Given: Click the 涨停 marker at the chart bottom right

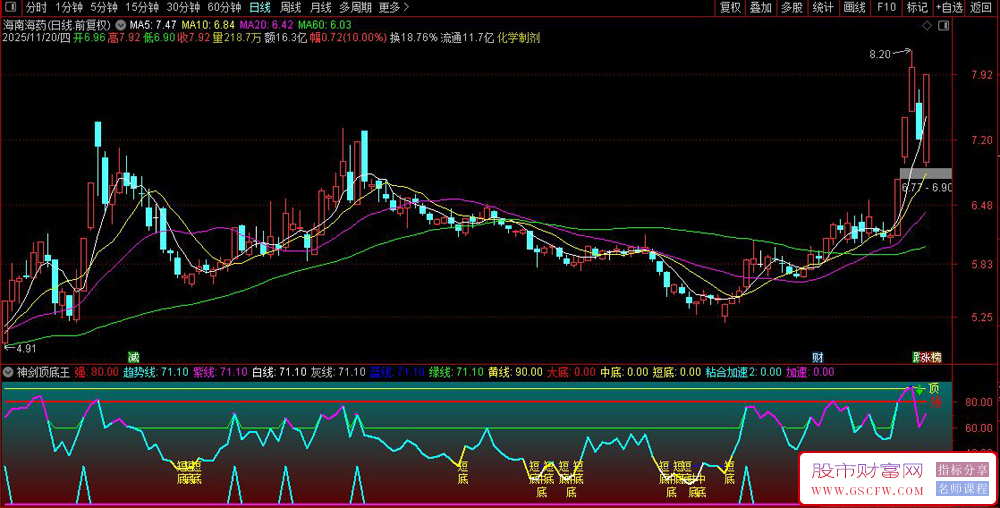Looking at the screenshot, I should [x=927, y=357].
